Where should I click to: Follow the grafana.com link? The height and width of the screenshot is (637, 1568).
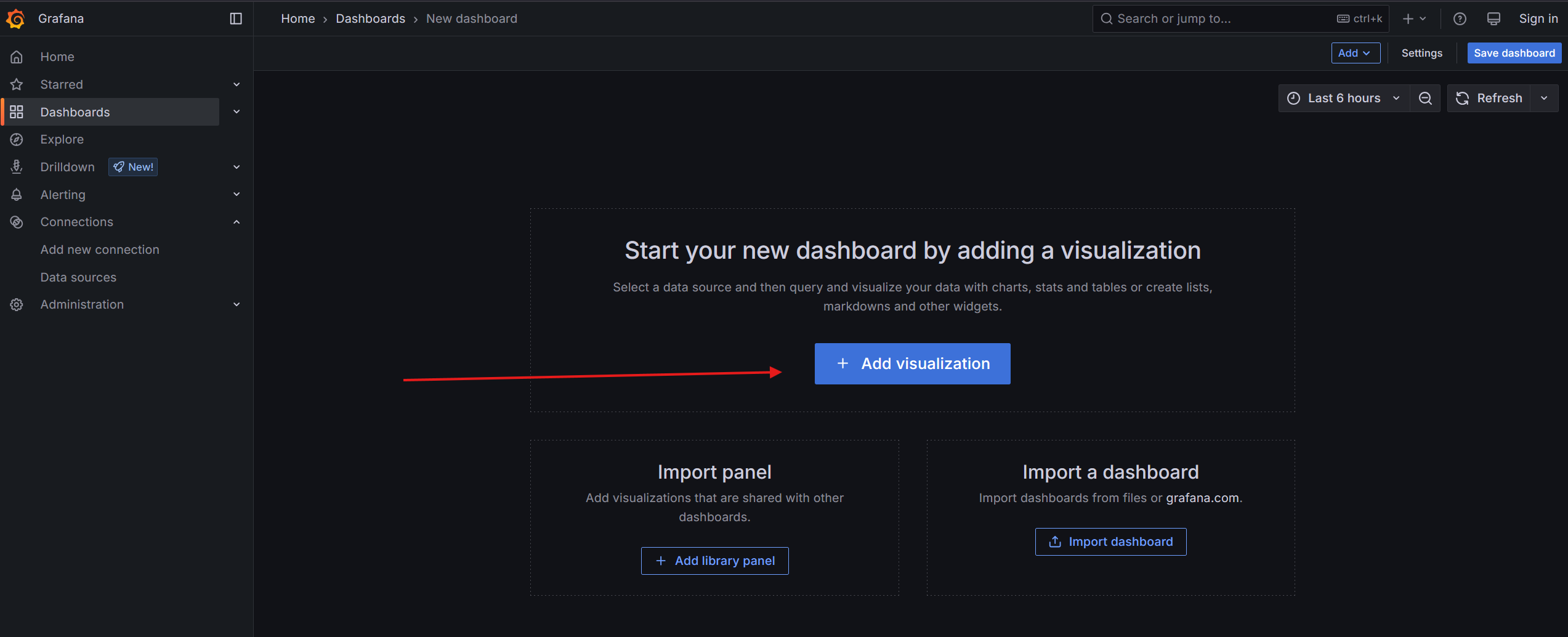[1202, 498]
